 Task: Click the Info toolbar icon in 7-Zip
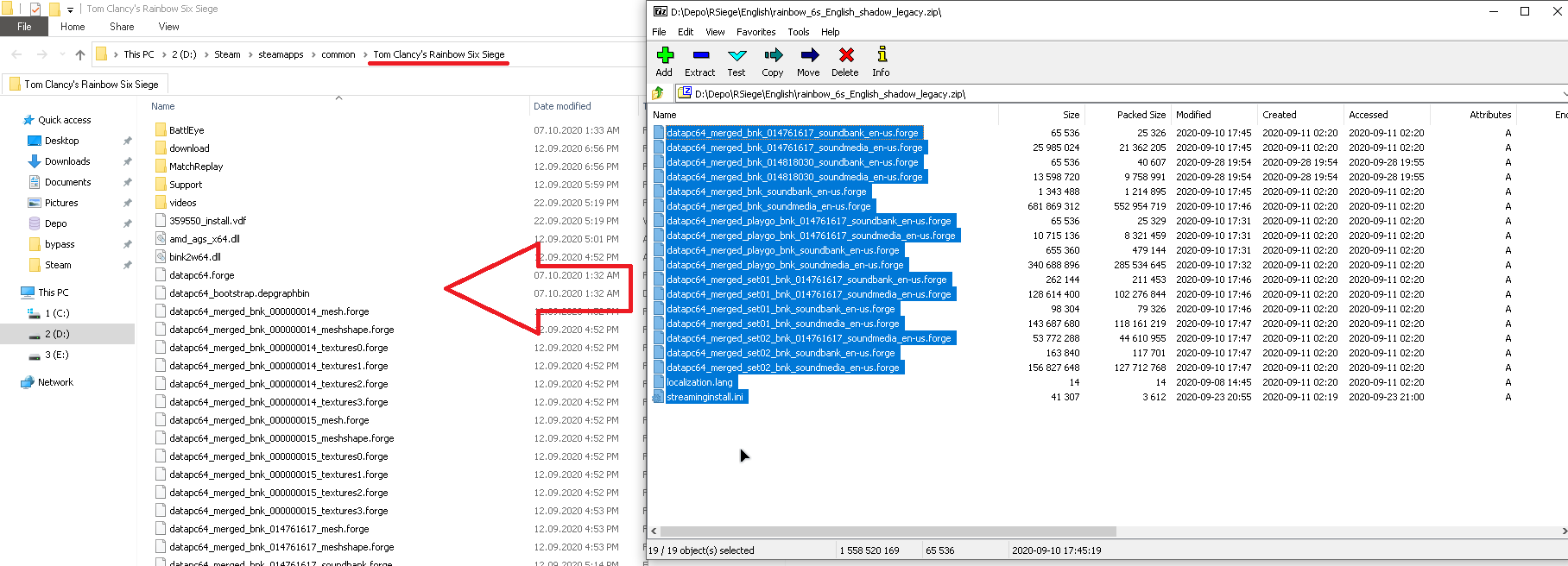[881, 61]
